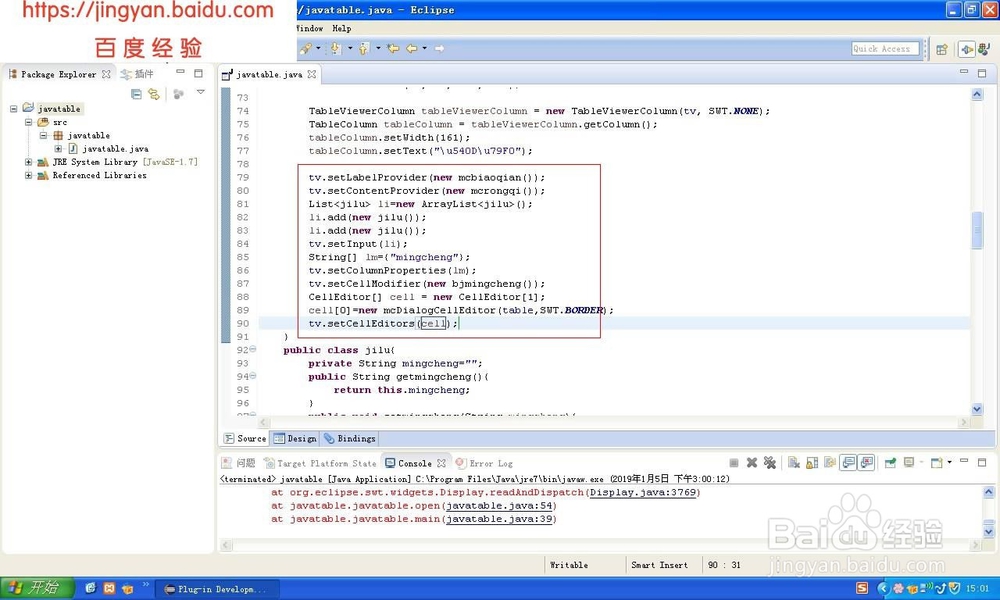1000x600 pixels.
Task: Click the Back navigation arrow
Action: [412, 48]
